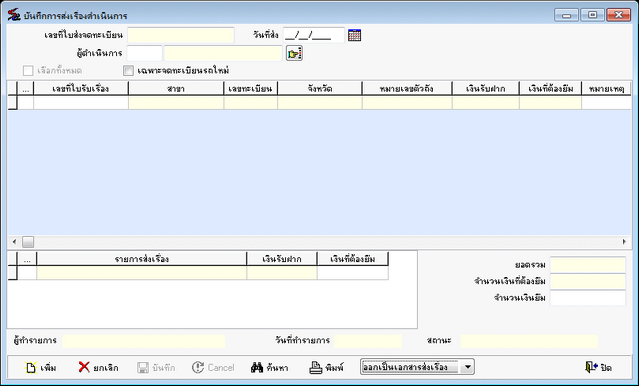639x386 pixels.
Task: Click the lower grid's '...' column header
Action: 27,259
